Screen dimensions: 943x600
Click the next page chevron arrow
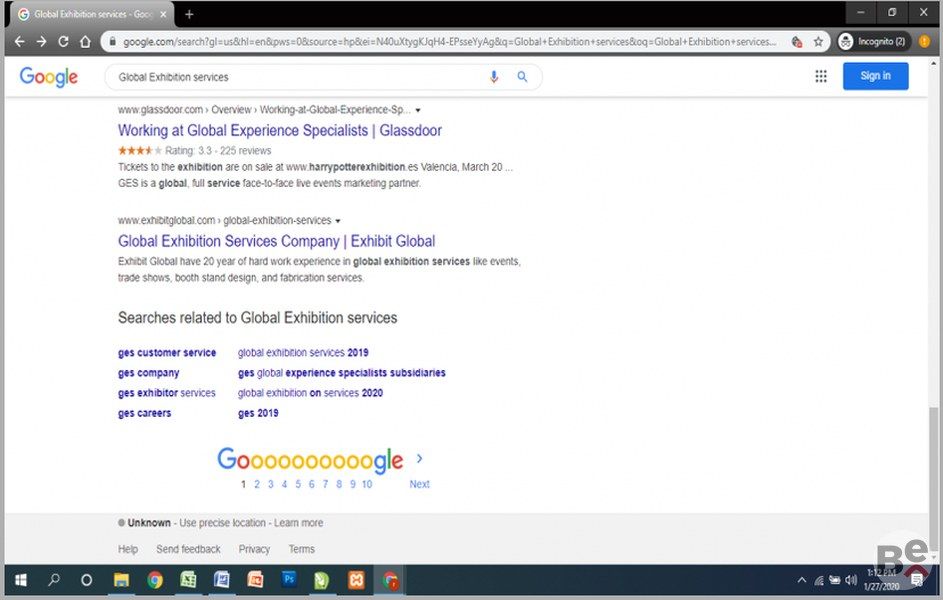[419, 459]
